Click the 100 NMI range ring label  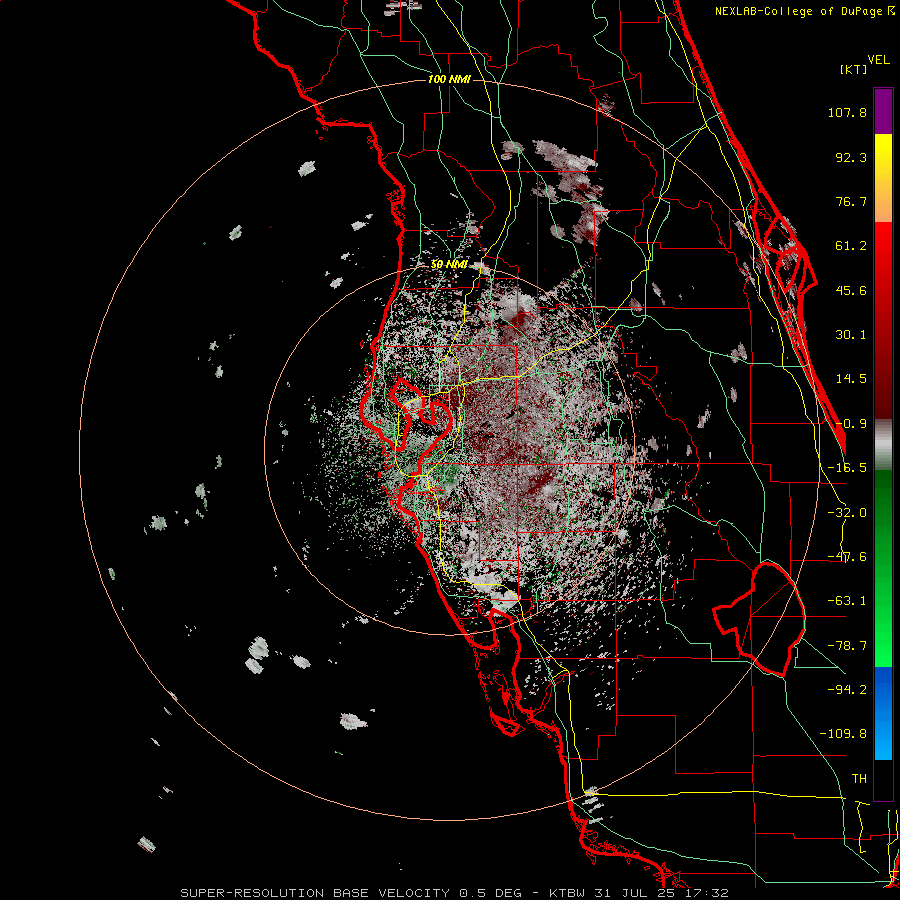tap(449, 79)
